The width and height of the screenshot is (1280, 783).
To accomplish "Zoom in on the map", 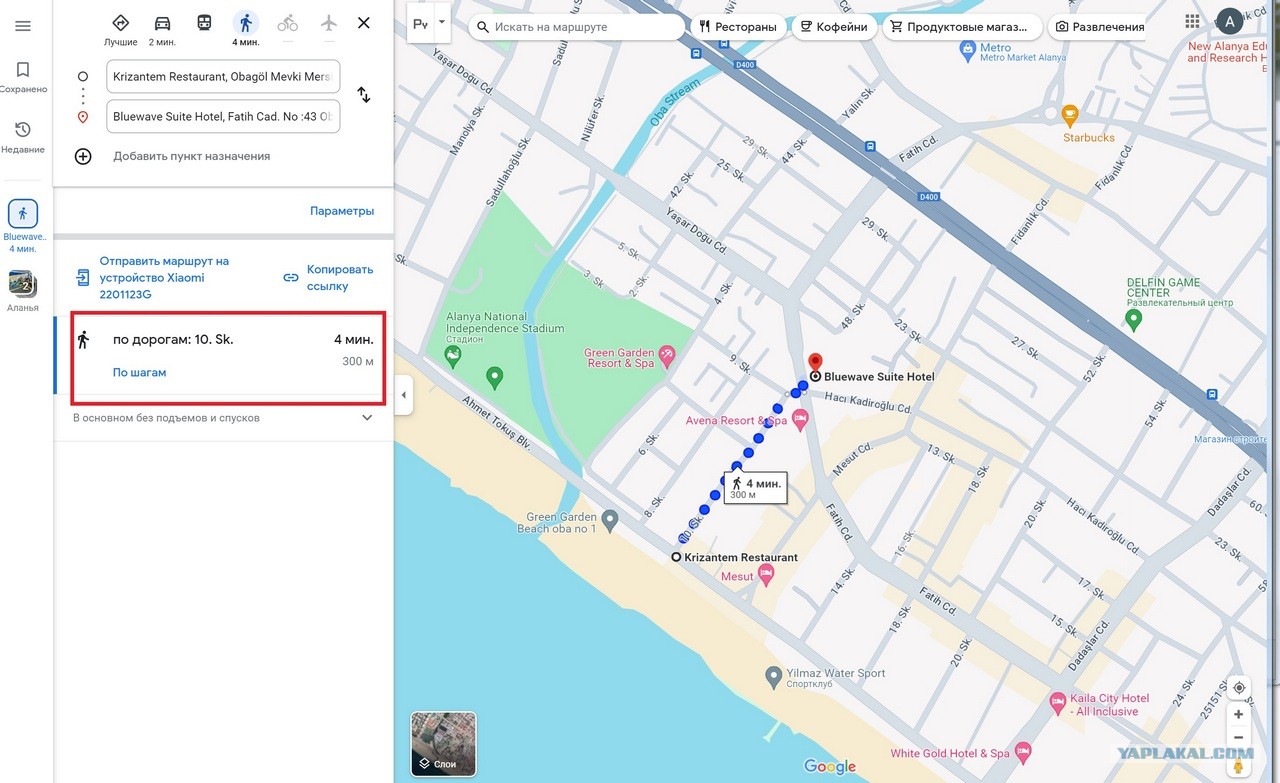I will (x=1239, y=714).
